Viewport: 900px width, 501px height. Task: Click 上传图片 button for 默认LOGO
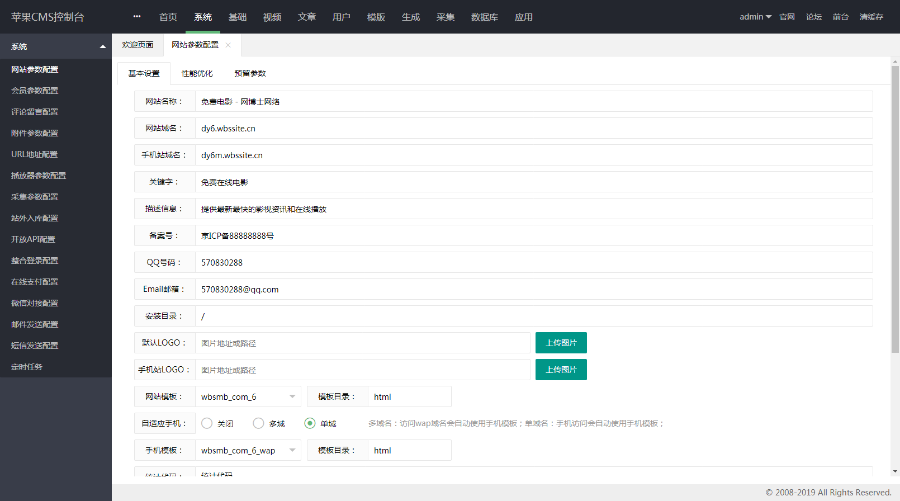click(561, 342)
